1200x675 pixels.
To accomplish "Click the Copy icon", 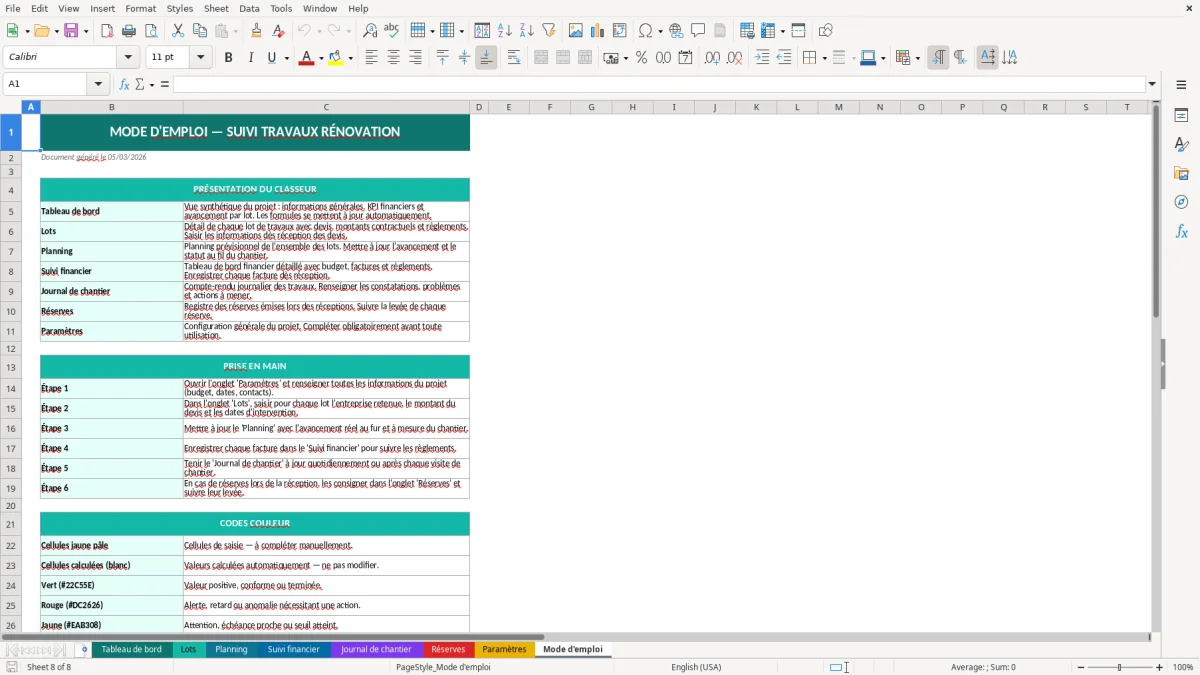I will point(200,31).
